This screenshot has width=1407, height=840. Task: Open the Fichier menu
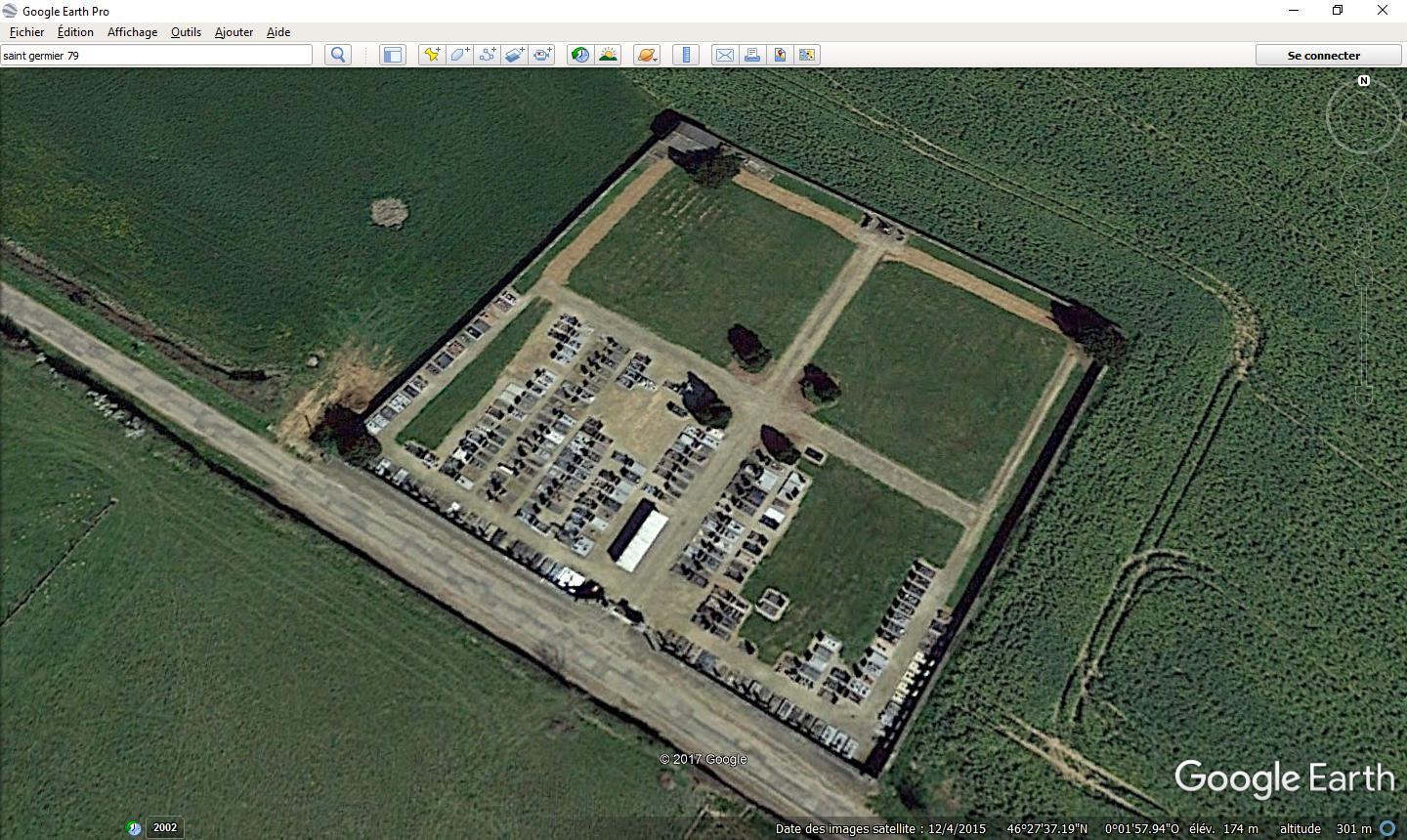[x=27, y=31]
